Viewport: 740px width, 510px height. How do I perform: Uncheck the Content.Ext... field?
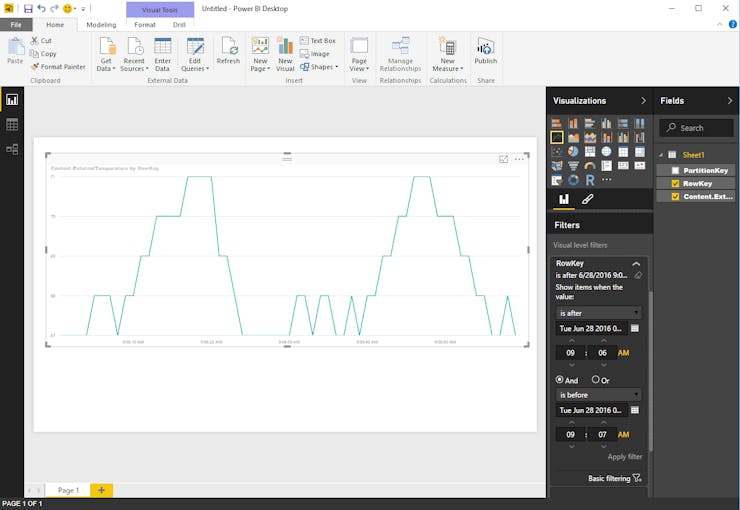[x=675, y=196]
